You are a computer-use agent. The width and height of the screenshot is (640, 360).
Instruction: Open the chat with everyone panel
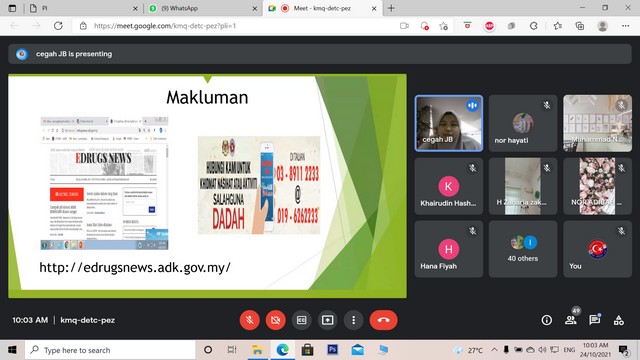(x=595, y=320)
